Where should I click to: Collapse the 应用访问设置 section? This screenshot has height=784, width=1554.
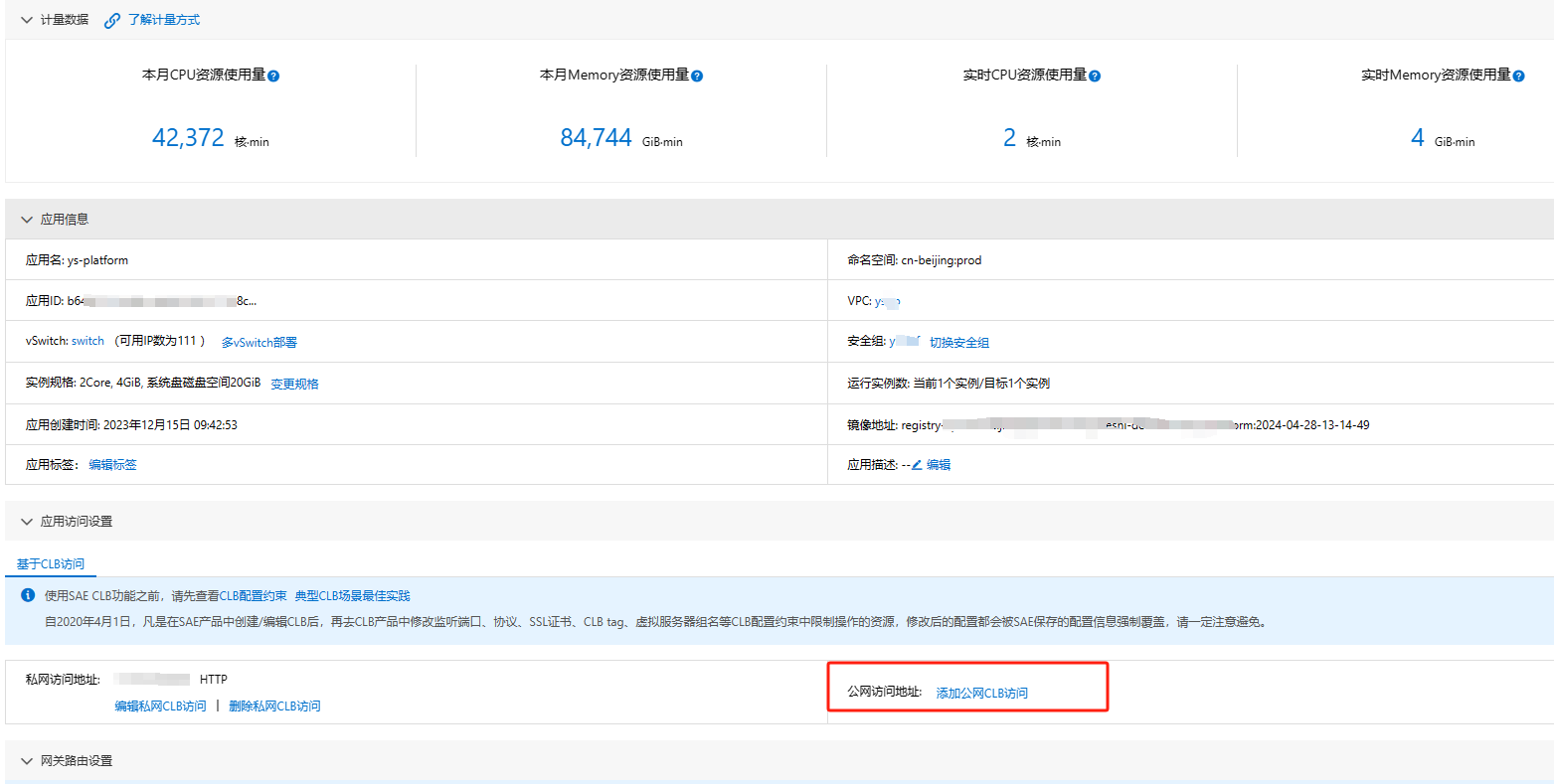27,522
